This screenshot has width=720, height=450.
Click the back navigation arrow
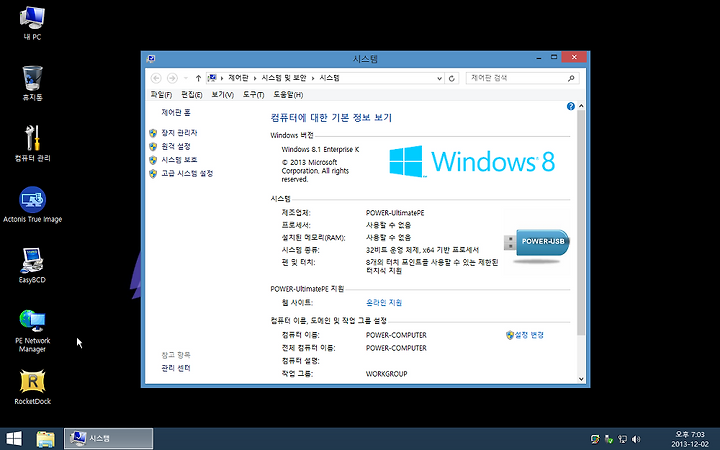tap(156, 78)
